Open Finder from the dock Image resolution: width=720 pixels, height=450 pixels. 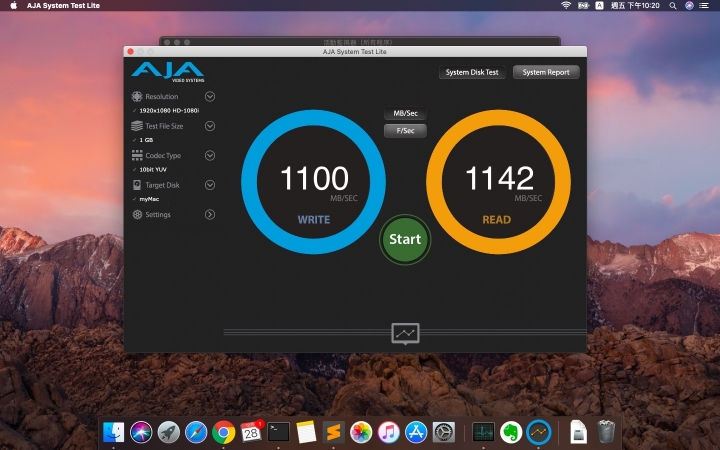113,432
